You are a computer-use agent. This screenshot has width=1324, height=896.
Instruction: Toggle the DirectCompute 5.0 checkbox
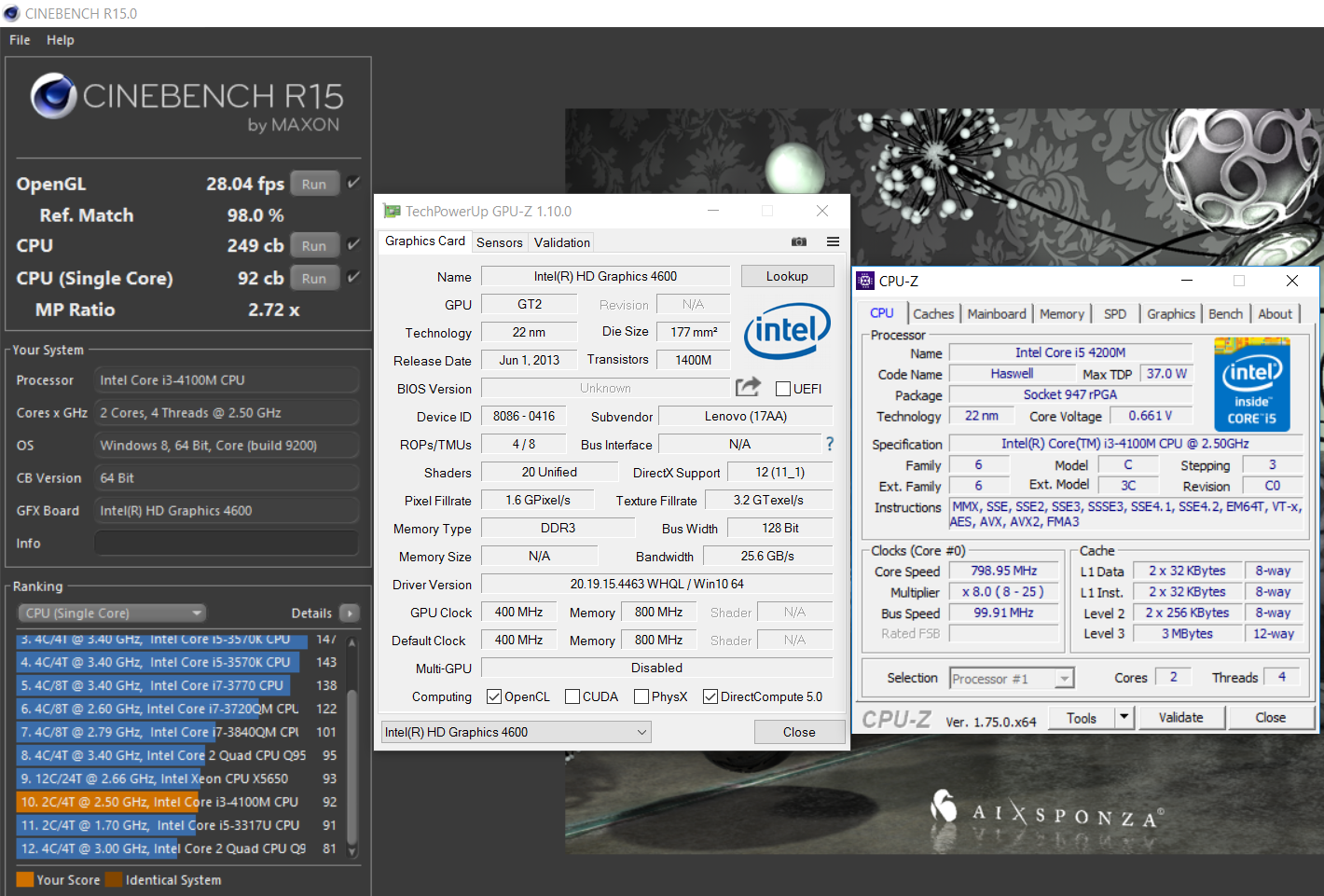point(710,696)
